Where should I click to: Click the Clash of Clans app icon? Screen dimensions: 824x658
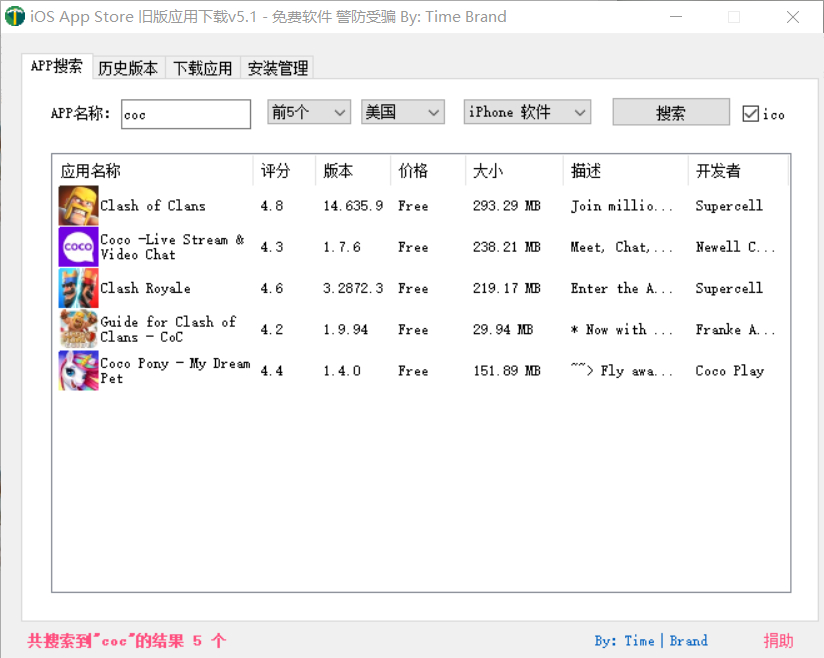point(78,206)
